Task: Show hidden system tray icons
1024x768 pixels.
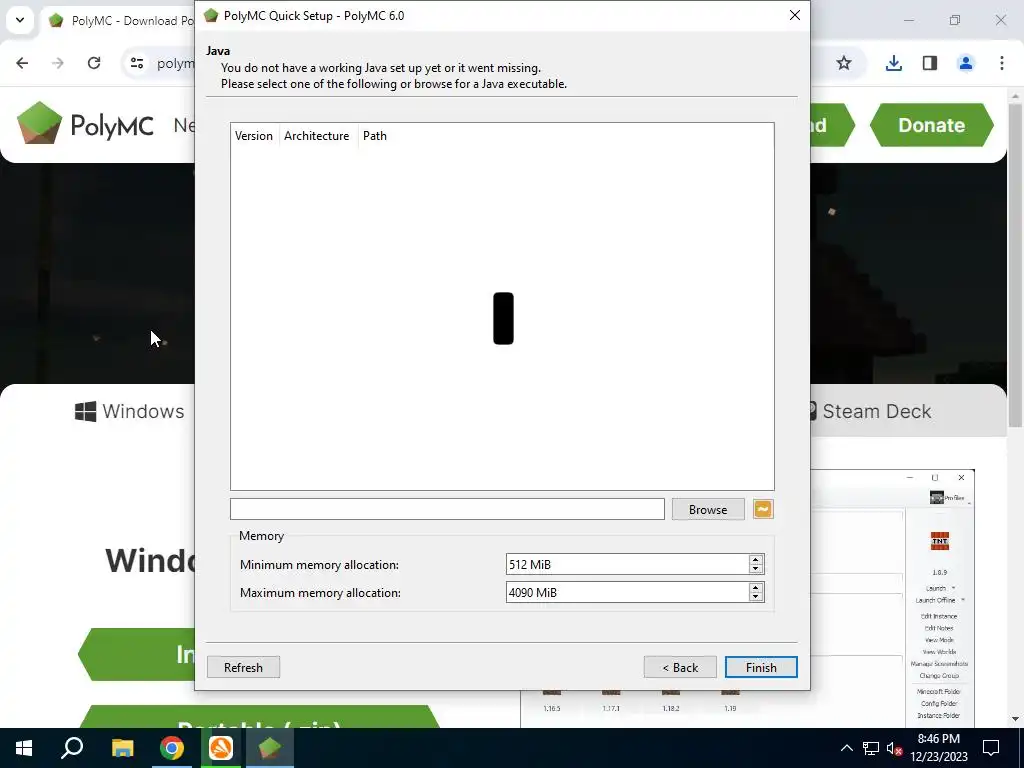Action: point(846,748)
